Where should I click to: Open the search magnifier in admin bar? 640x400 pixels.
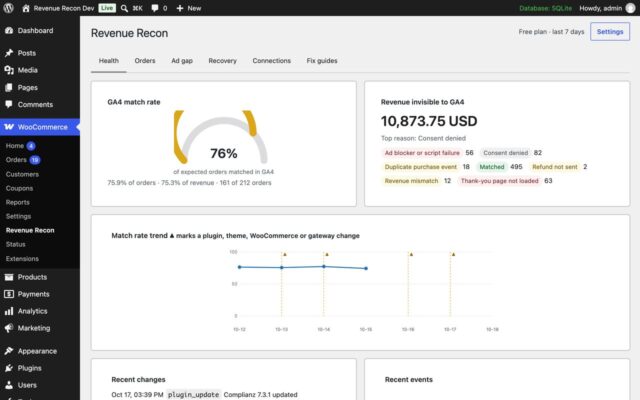[124, 8]
